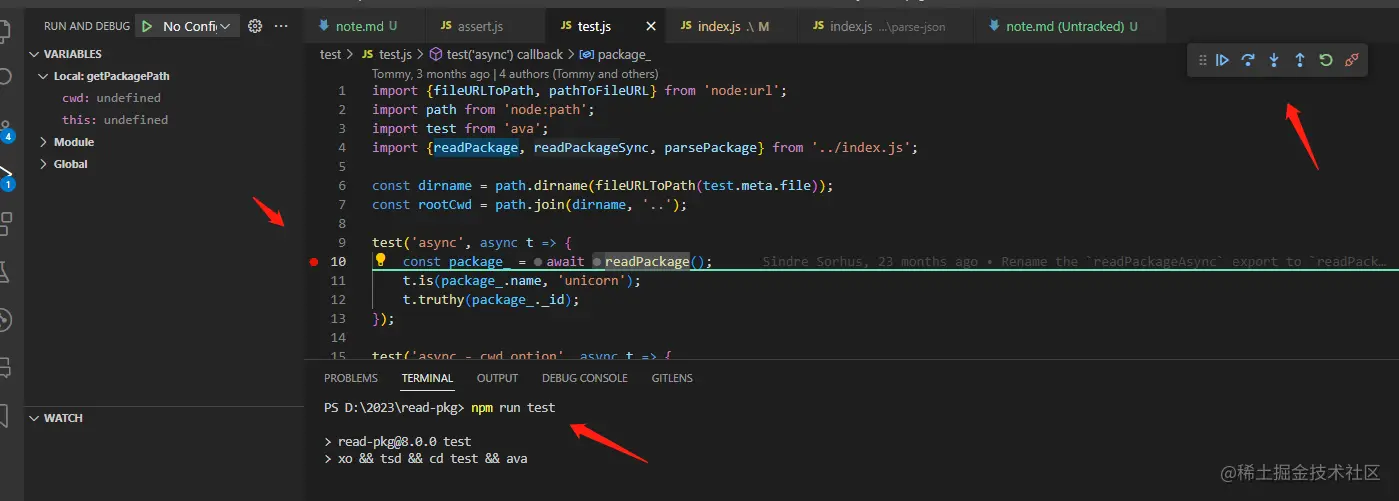The image size is (1399, 501).
Task: Open the DEBUG CONSOLE panel tab
Action: pyautogui.click(x=585, y=378)
